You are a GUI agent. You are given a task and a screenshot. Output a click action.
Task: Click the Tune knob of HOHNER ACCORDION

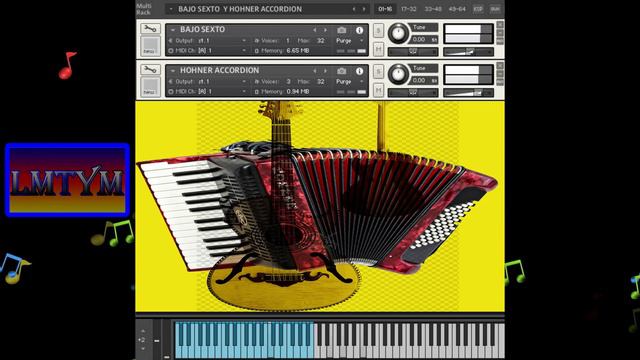pyautogui.click(x=398, y=74)
